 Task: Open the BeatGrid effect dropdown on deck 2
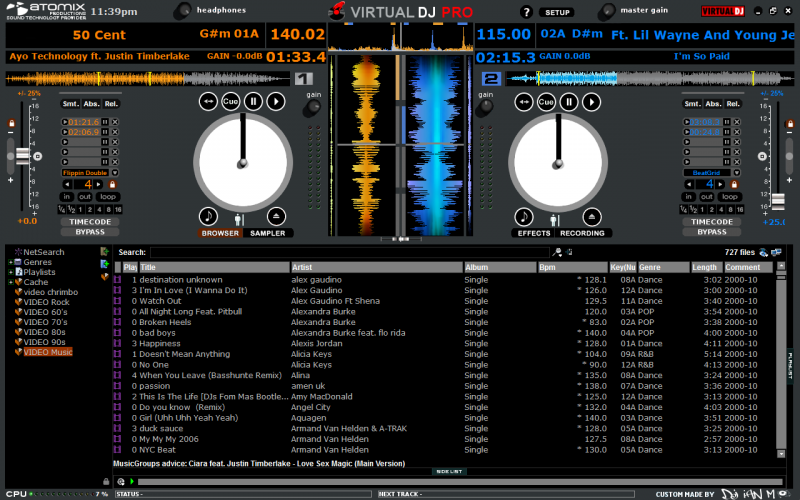click(x=737, y=173)
